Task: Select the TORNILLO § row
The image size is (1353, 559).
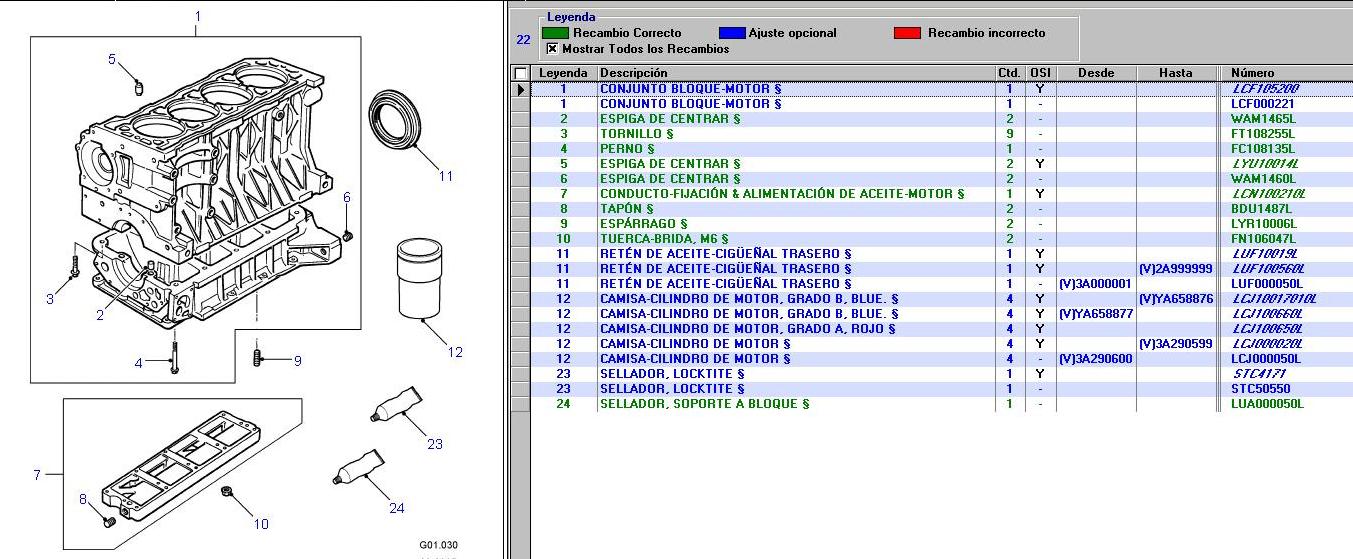Action: click(x=637, y=134)
